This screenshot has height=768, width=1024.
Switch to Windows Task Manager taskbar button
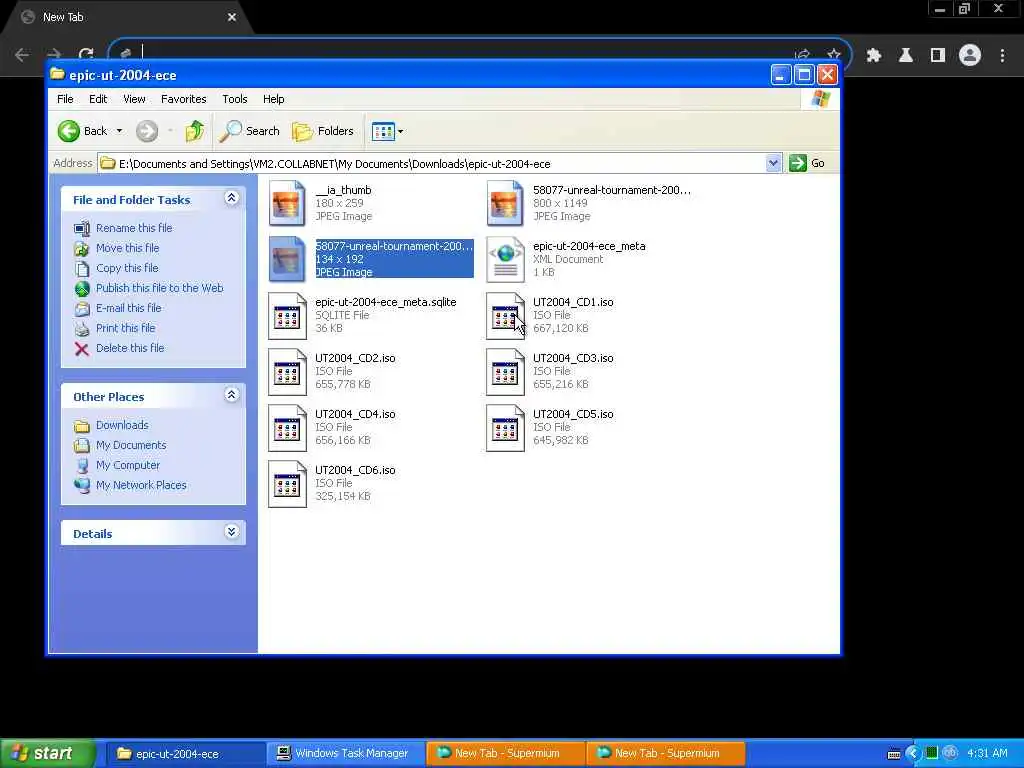pos(346,754)
